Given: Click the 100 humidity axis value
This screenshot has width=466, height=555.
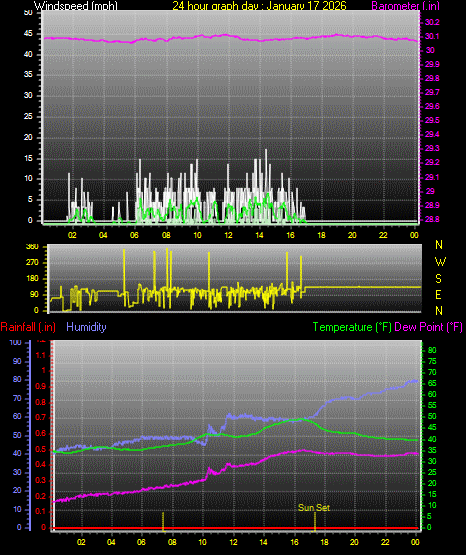Looking at the screenshot, I should point(15,343).
